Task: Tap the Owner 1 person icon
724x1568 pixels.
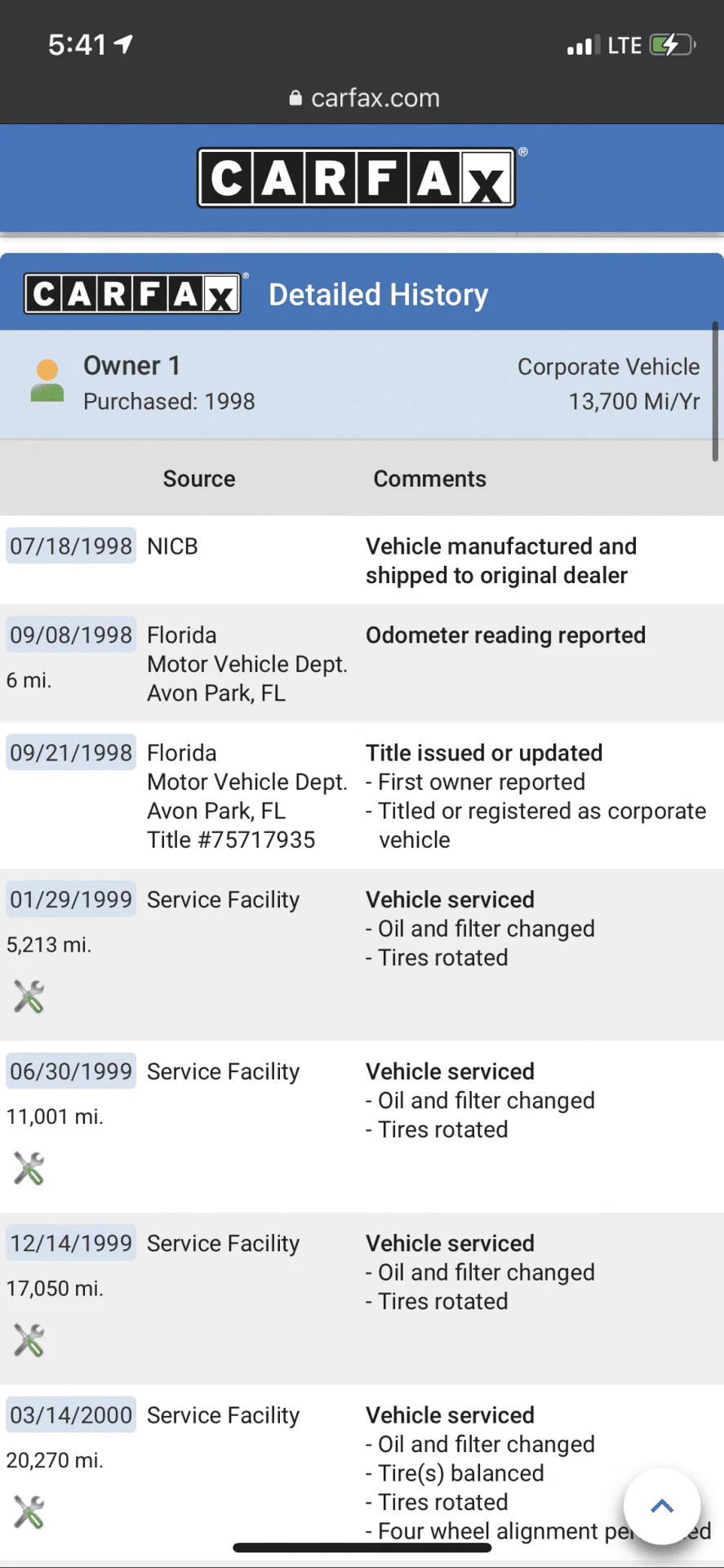Action: tap(47, 381)
